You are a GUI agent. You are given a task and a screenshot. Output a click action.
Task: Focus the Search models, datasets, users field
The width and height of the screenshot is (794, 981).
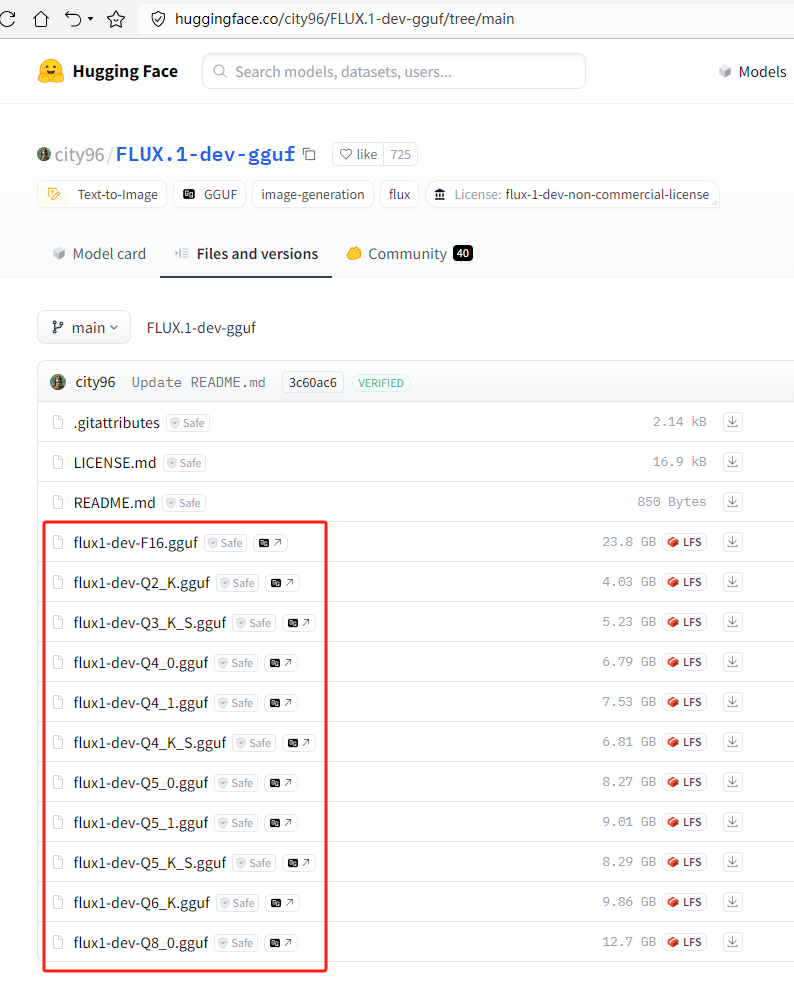point(394,71)
